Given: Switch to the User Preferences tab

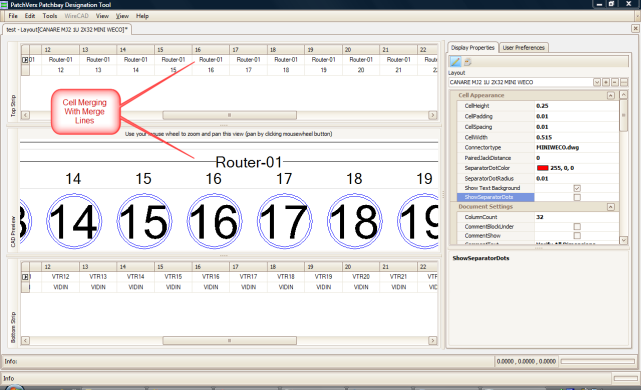Looking at the screenshot, I should [x=524, y=48].
